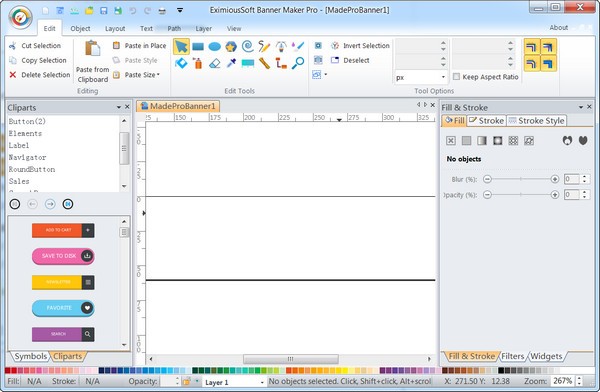This screenshot has height=392, width=600.
Task: Click the Opacity slider track
Action: point(520,194)
